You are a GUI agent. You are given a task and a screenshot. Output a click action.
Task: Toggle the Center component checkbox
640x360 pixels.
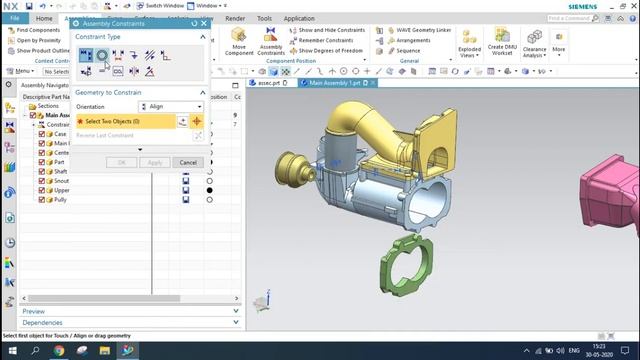(42, 153)
